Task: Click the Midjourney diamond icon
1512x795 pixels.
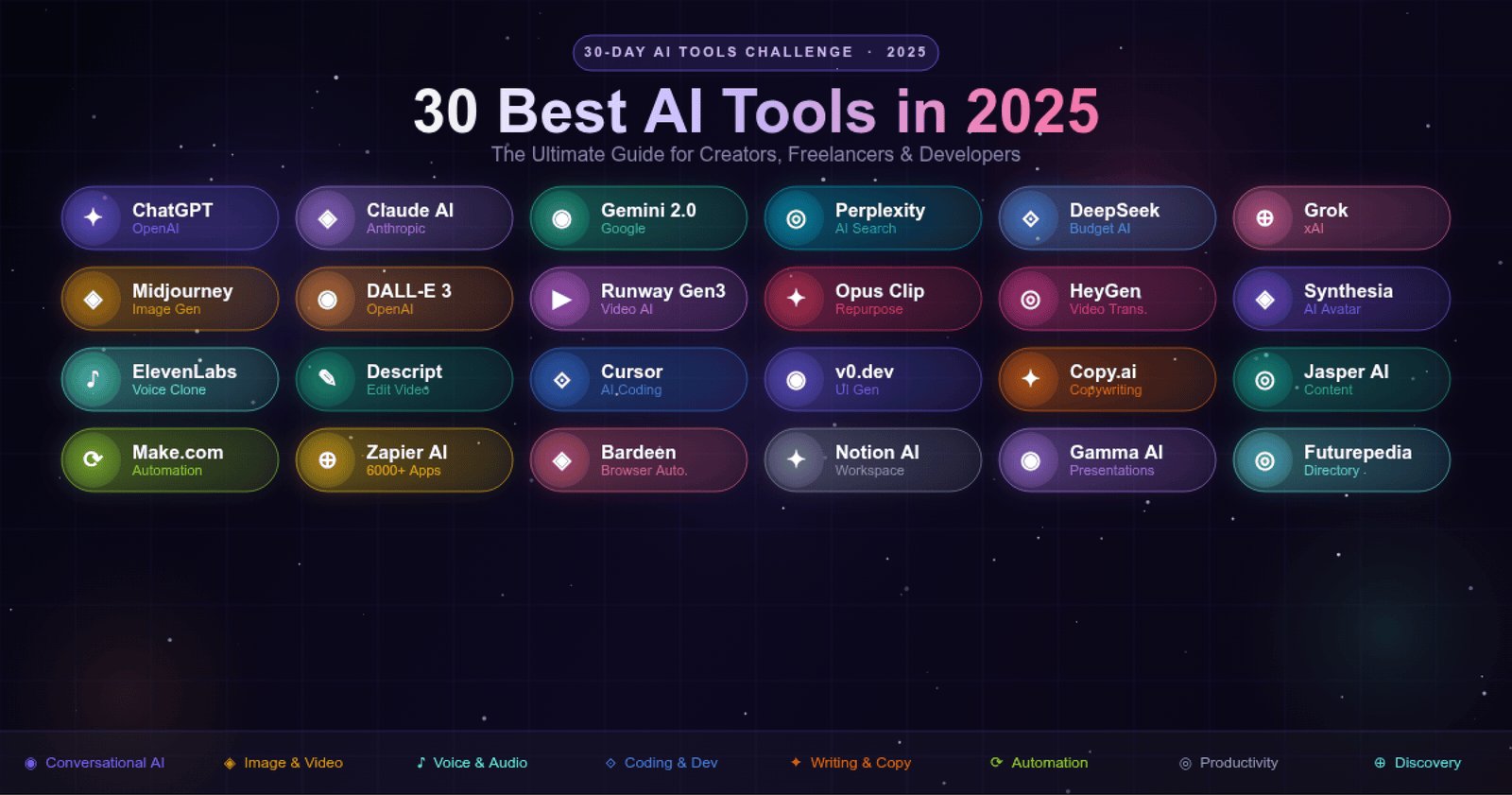Action: [94, 300]
